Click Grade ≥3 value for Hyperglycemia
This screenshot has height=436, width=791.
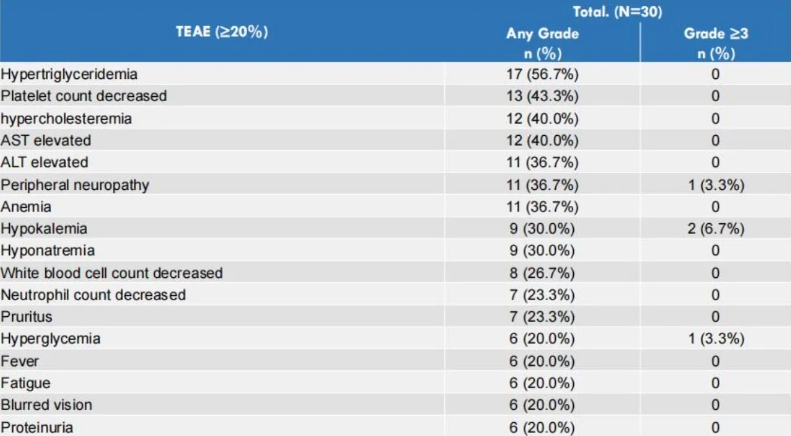715,339
